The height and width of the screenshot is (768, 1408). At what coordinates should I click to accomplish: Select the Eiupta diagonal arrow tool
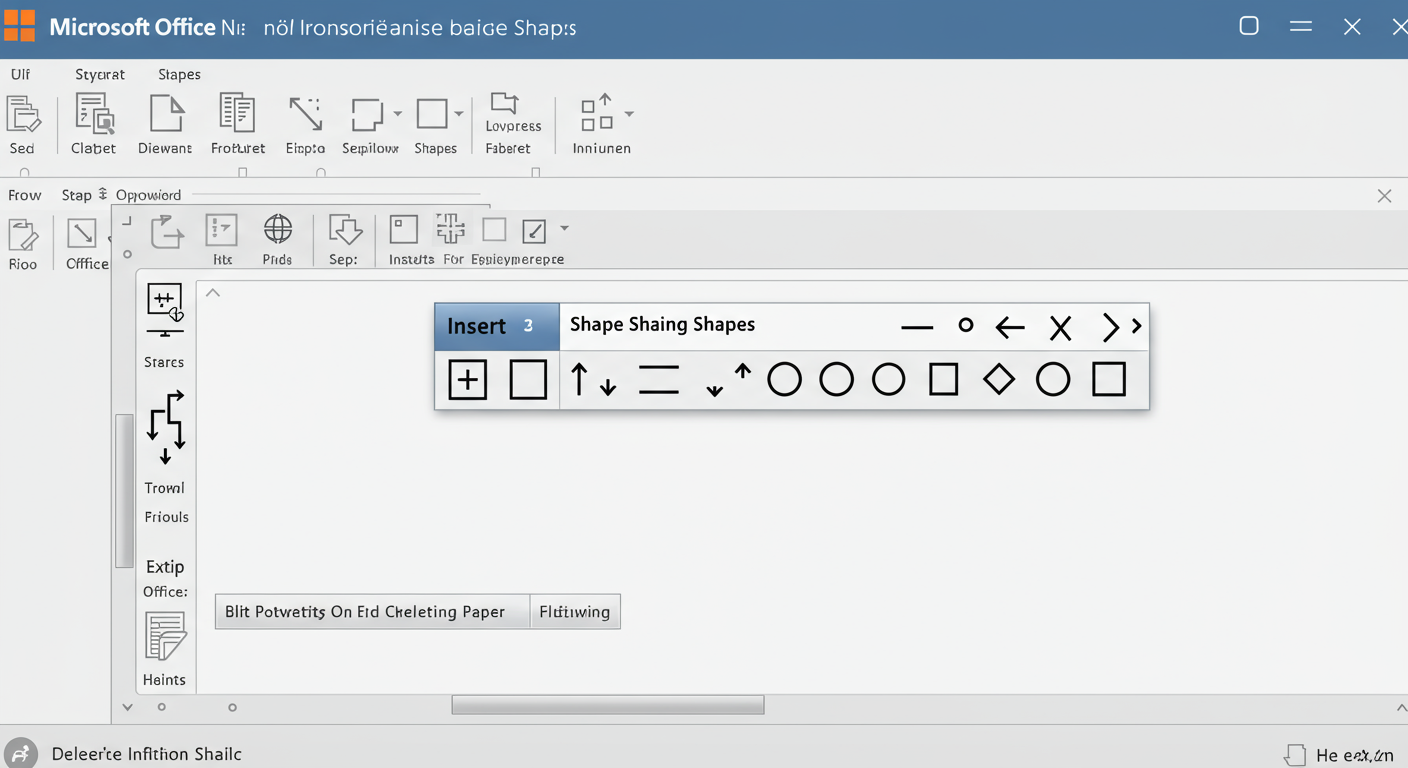coord(305,114)
